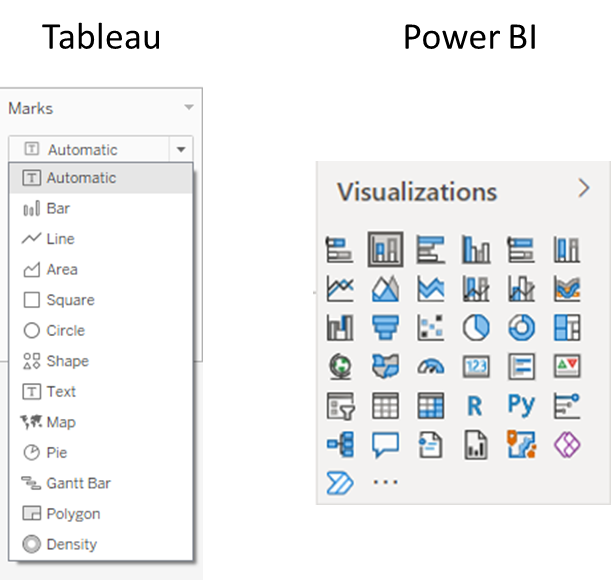Image resolution: width=611 pixels, height=580 pixels.
Task: Choose the funnel chart visual
Action: click(385, 327)
